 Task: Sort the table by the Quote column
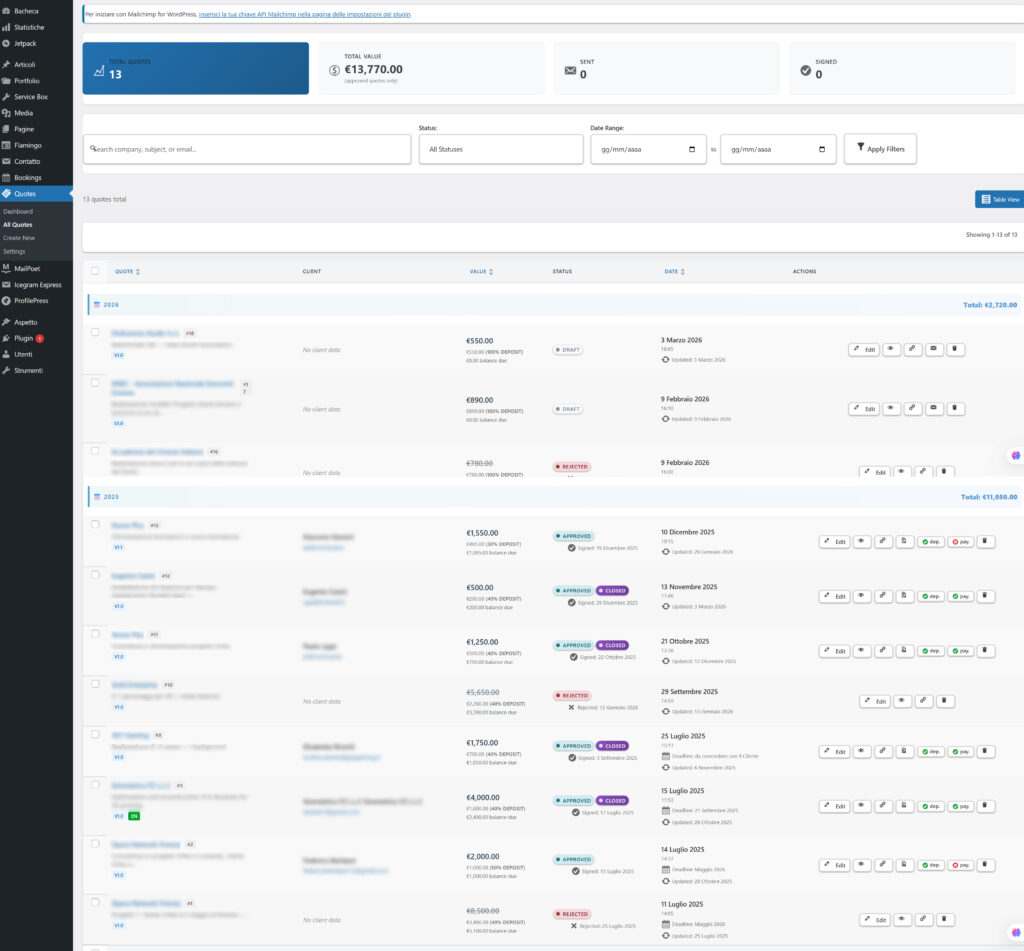click(127, 272)
